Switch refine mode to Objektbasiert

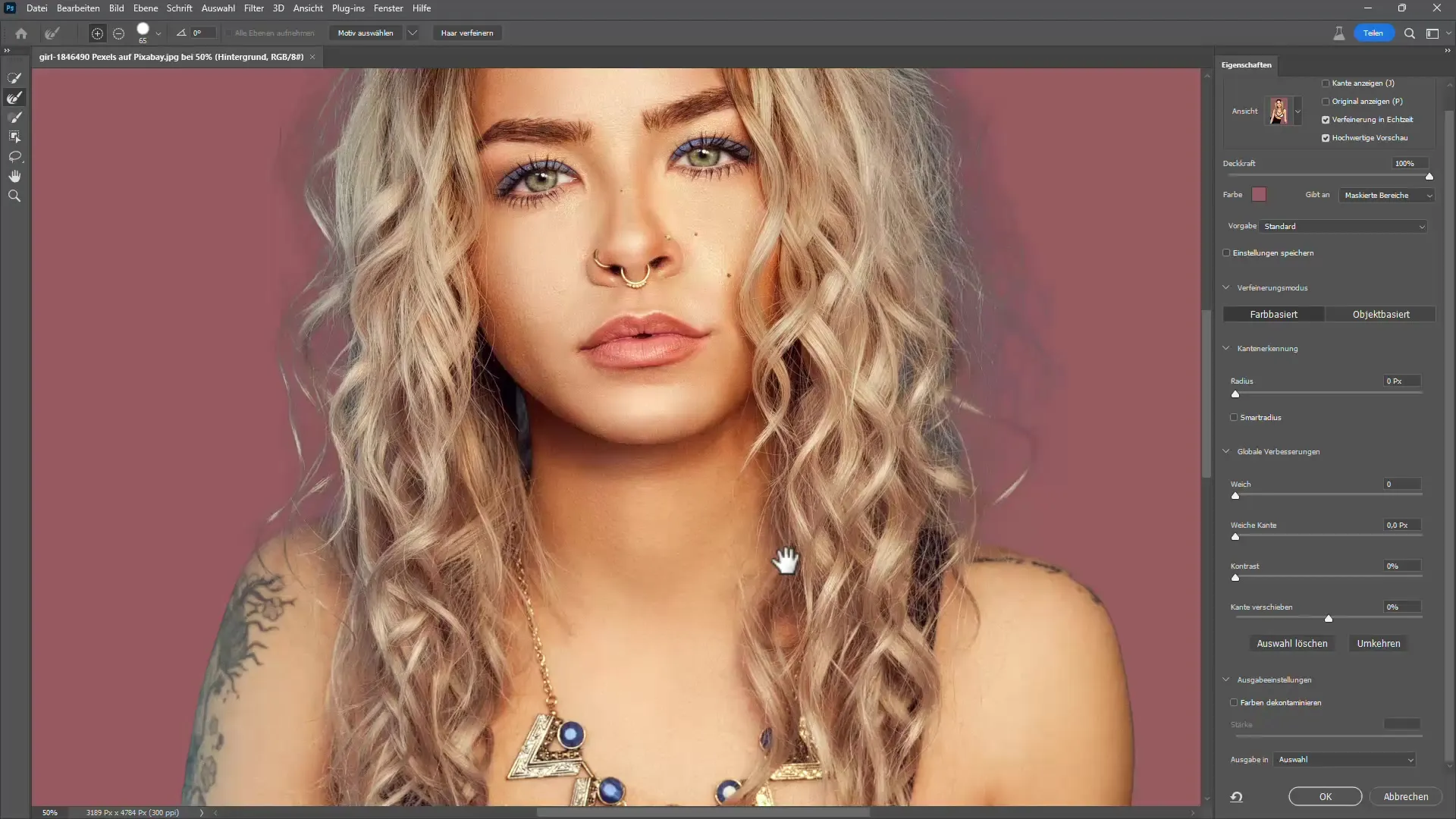(x=1381, y=315)
